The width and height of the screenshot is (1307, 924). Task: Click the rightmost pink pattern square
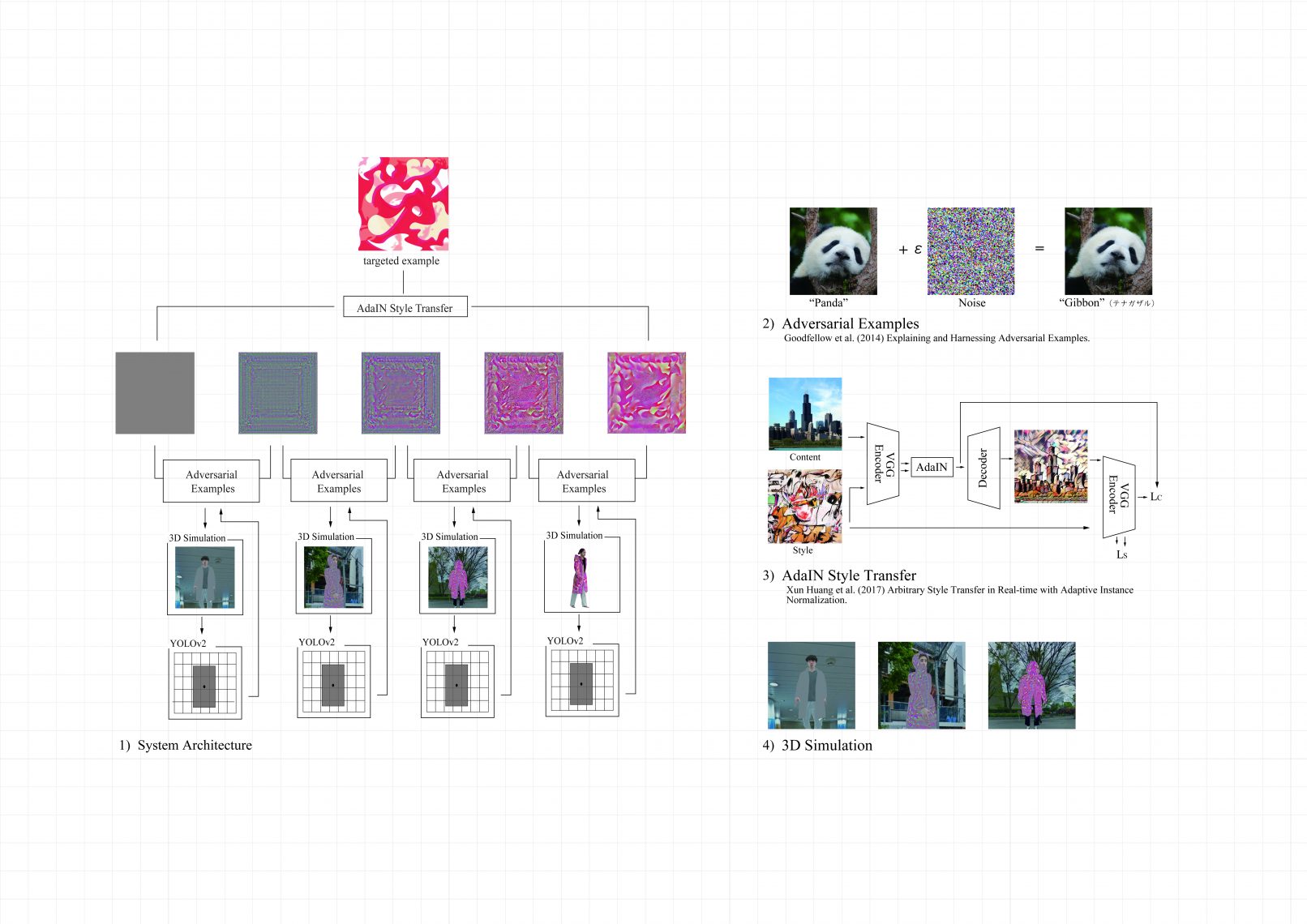(x=646, y=392)
